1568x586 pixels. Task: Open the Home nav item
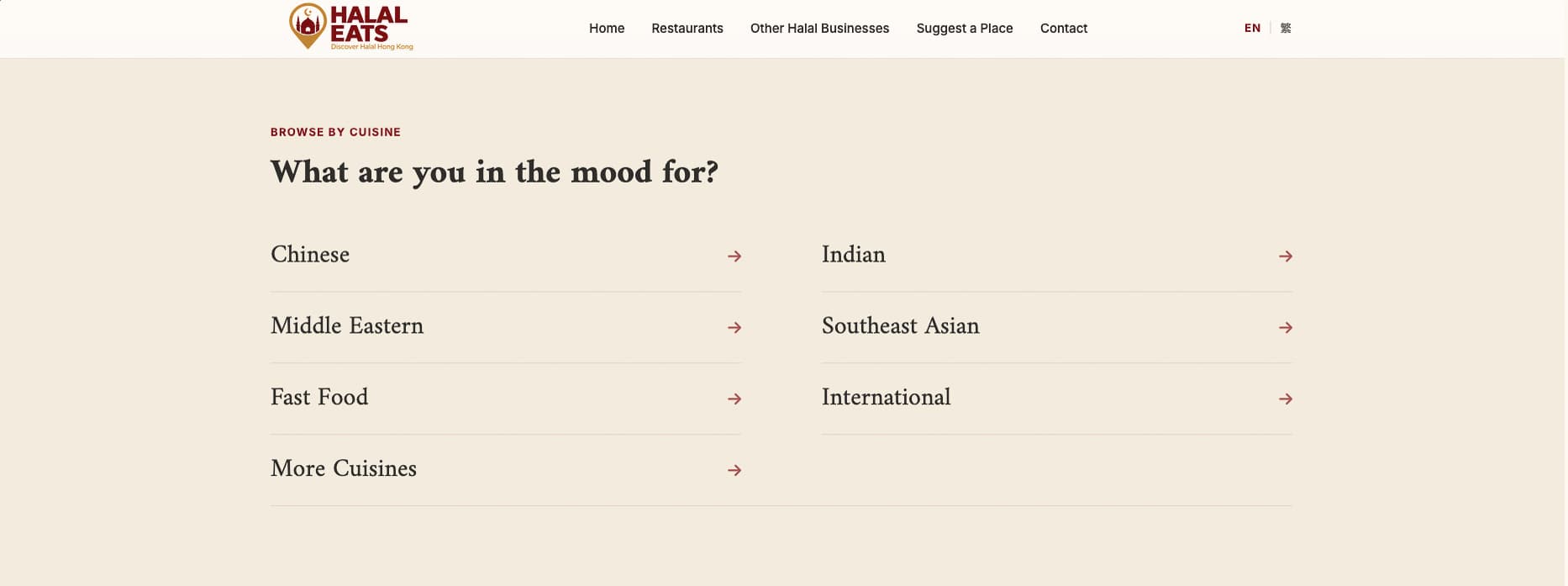[607, 29]
